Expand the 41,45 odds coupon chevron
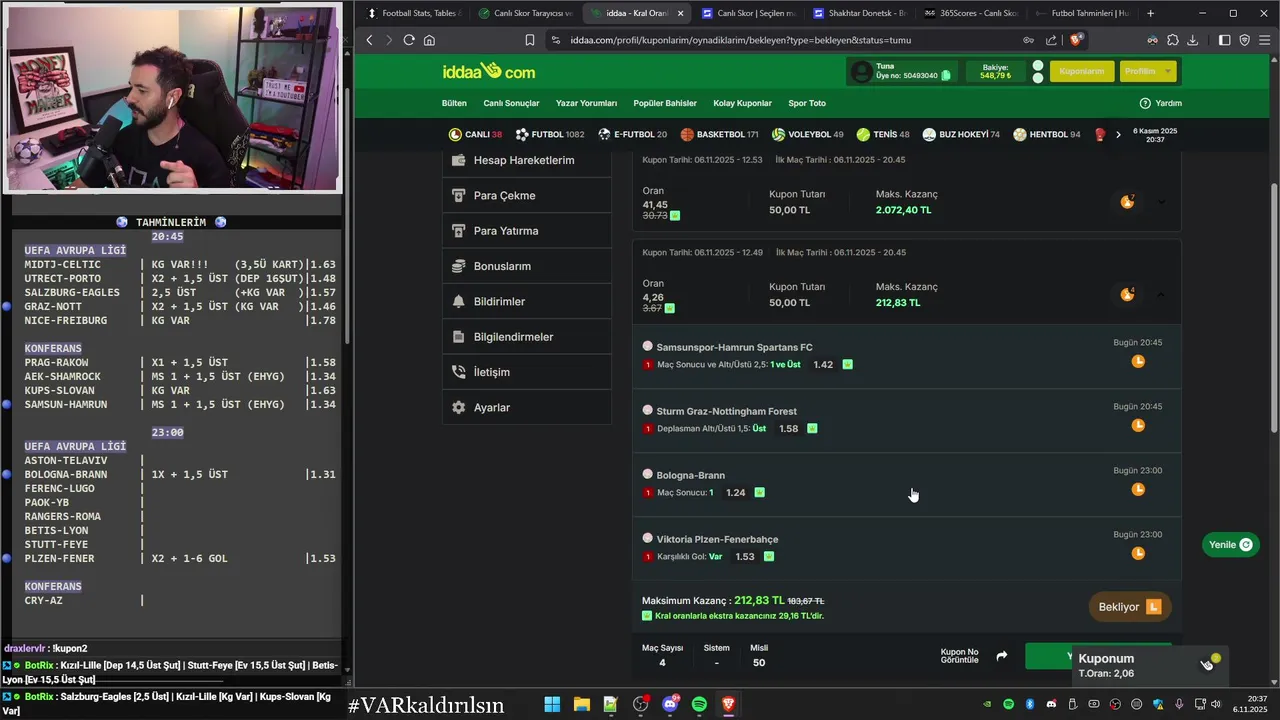This screenshot has height=720, width=1280. click(x=1161, y=202)
